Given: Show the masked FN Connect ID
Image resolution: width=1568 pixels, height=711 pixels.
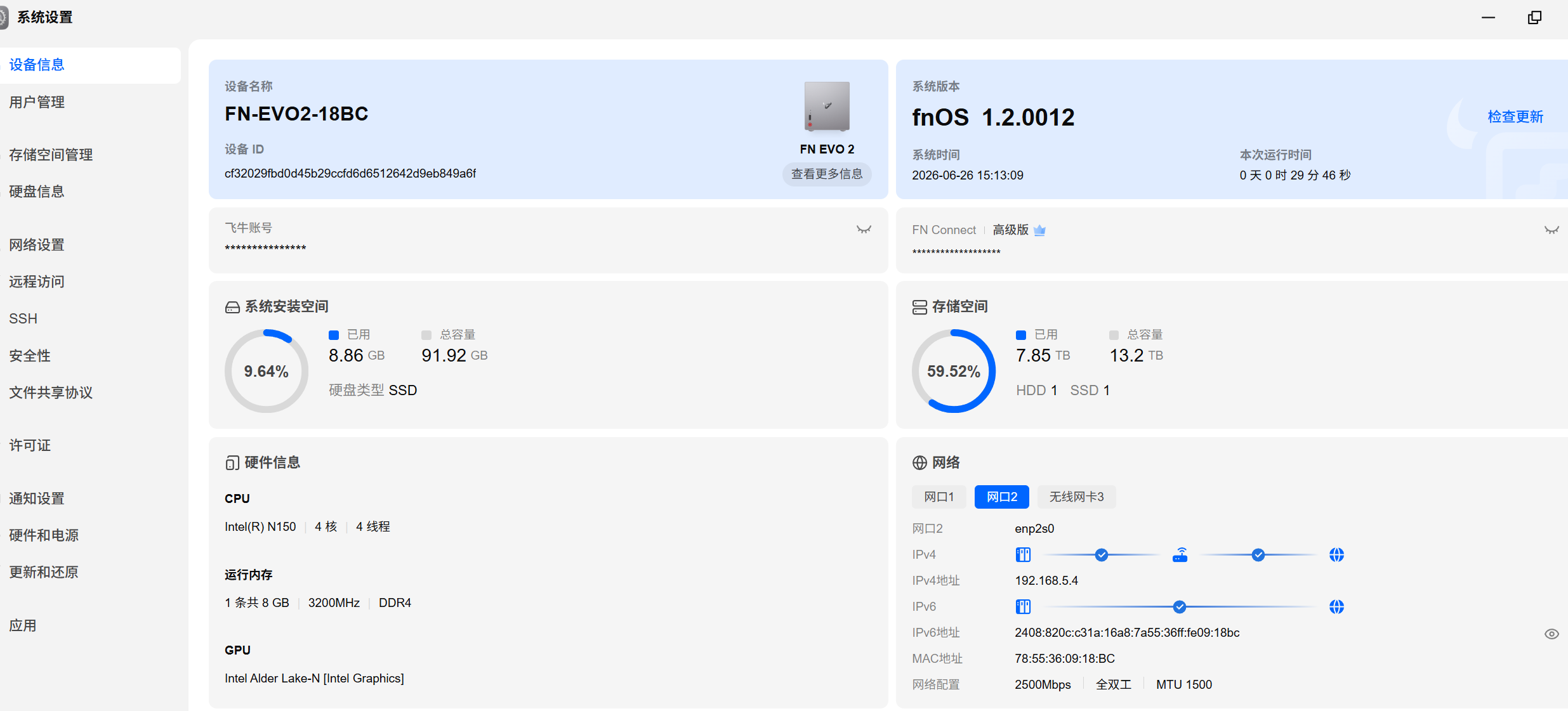Looking at the screenshot, I should (x=1552, y=230).
